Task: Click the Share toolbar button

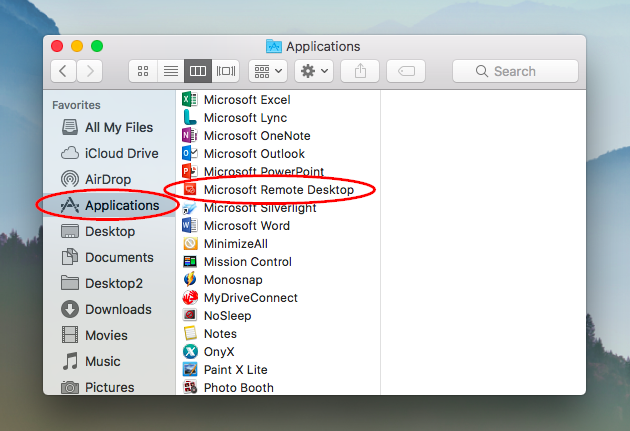Action: click(x=360, y=71)
